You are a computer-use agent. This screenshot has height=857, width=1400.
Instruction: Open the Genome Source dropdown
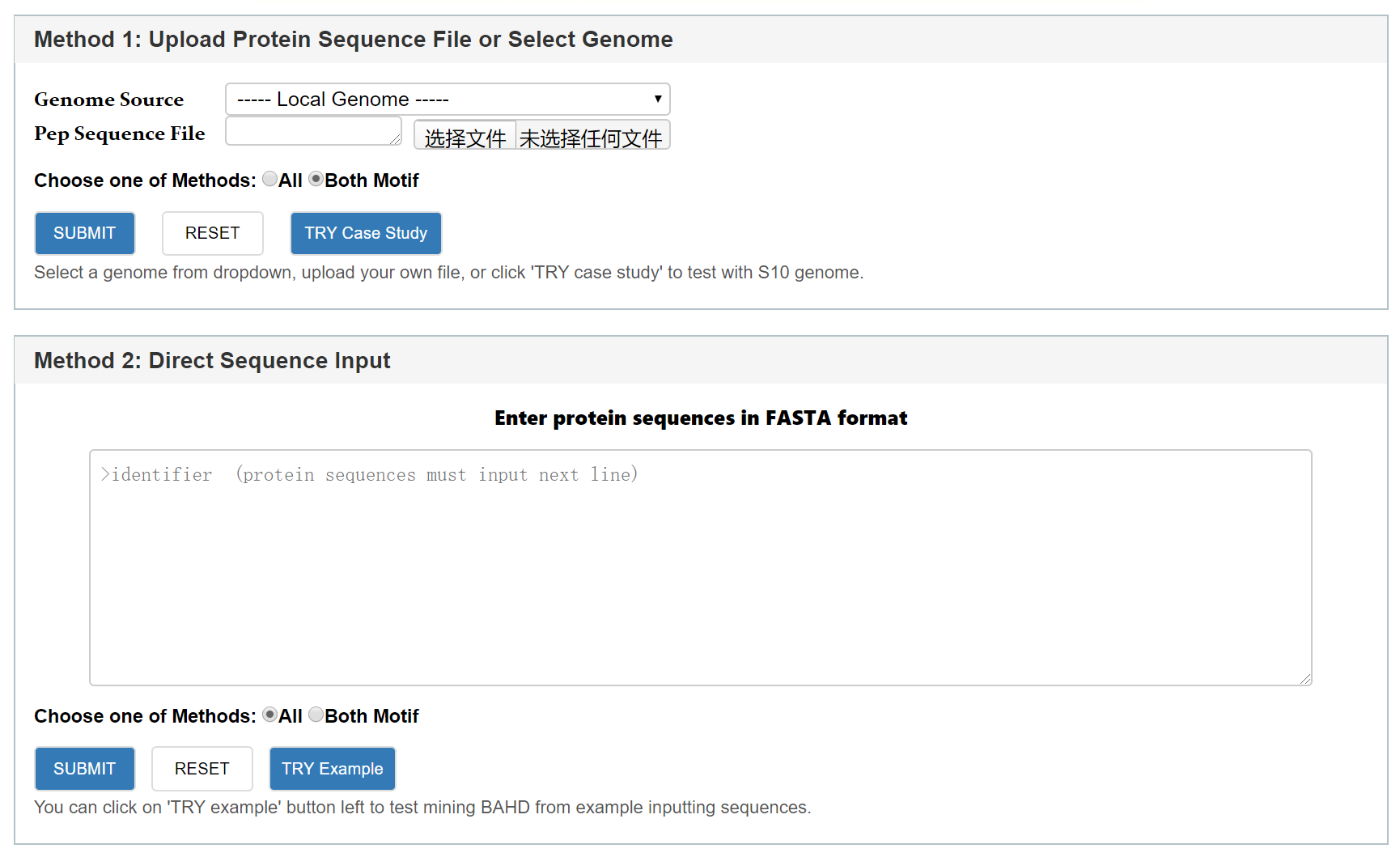(x=447, y=100)
